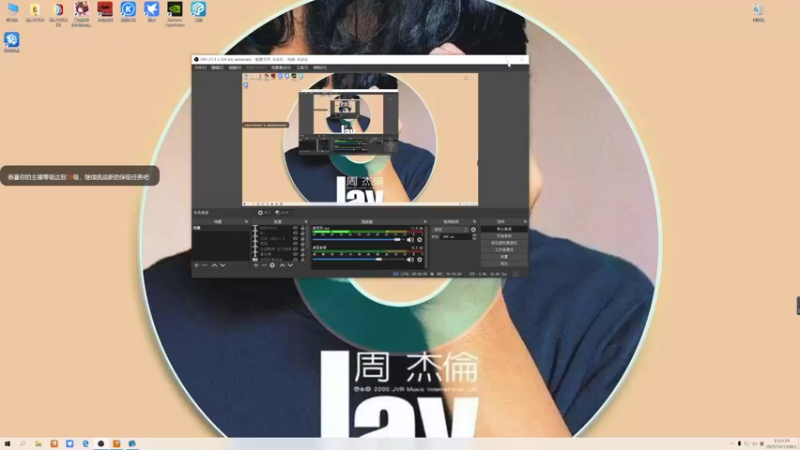Pop out the Scene Transitions dock via its header icon
This screenshot has width=800, height=450.
pos(475,221)
